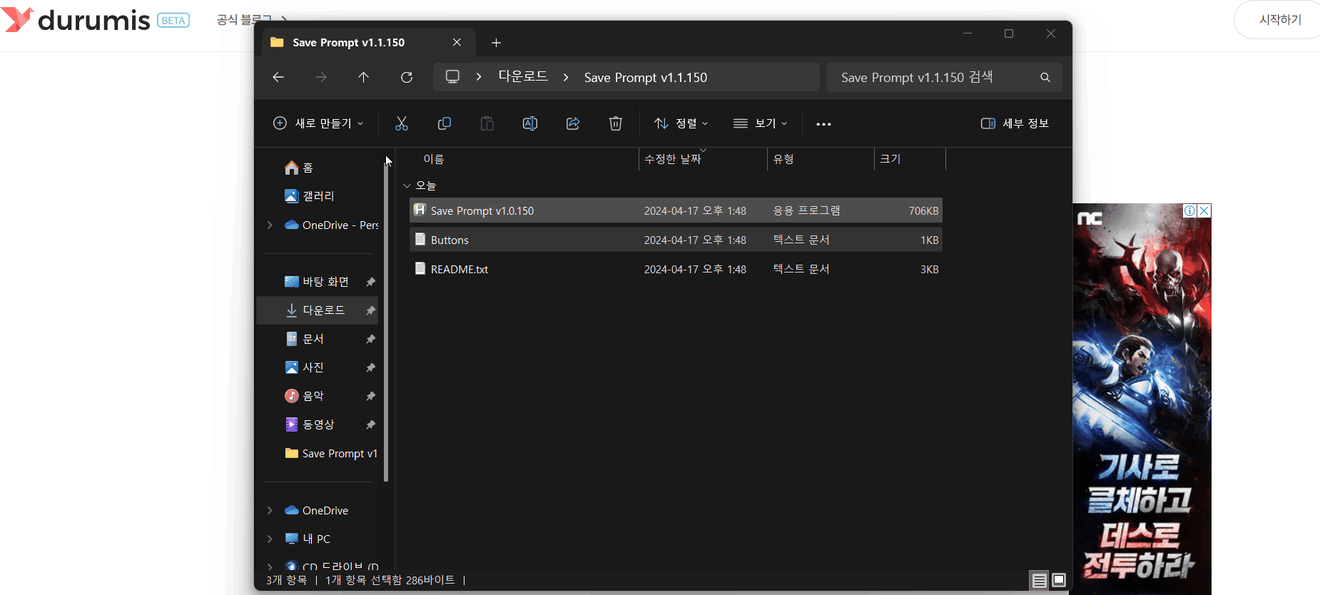The image size is (1320, 595).
Task: Open the see more (...) toolbar menu
Action: point(824,124)
